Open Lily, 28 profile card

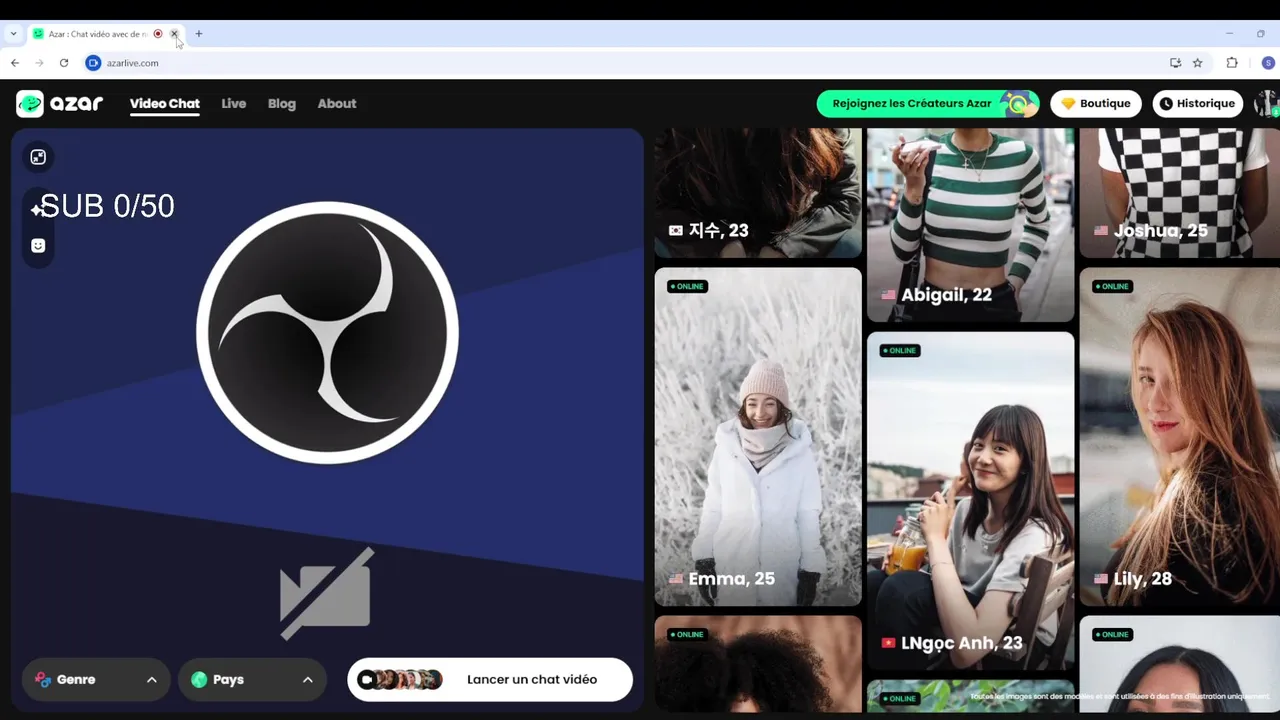coord(1179,436)
